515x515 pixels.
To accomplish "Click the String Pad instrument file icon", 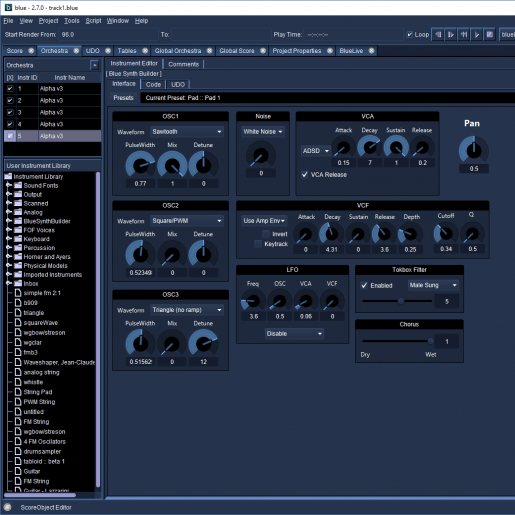I will 18,392.
